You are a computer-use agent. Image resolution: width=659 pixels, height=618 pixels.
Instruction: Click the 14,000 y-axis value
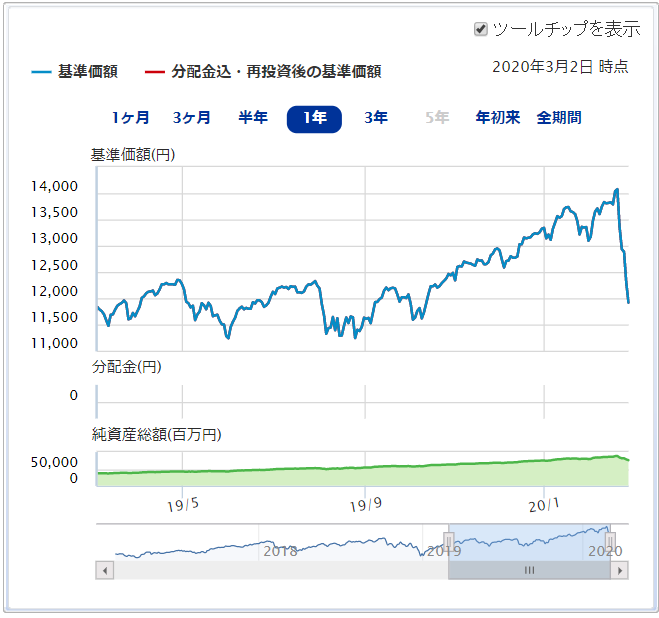[x=55, y=186]
